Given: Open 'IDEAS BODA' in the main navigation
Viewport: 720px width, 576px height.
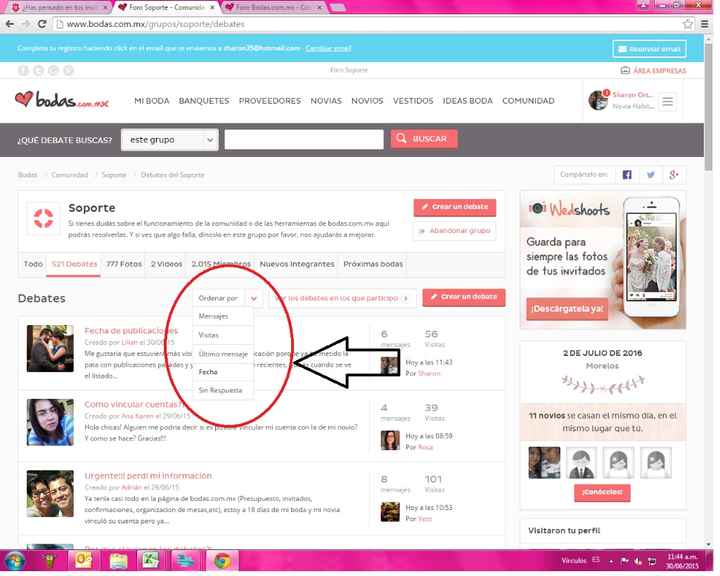Looking at the screenshot, I should click(467, 101).
